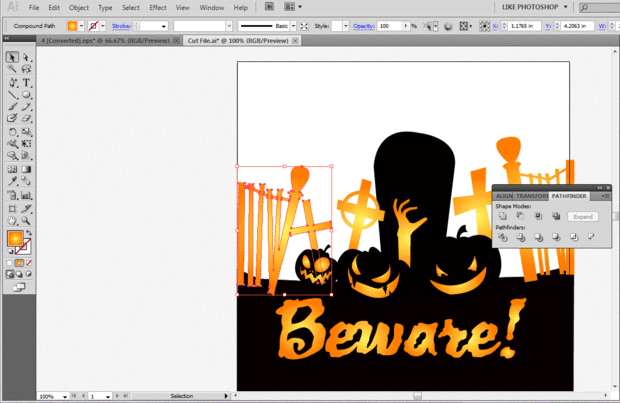Screen dimensions: 620x403
Task: Click the Divide pathfinder icon
Action: (x=502, y=237)
